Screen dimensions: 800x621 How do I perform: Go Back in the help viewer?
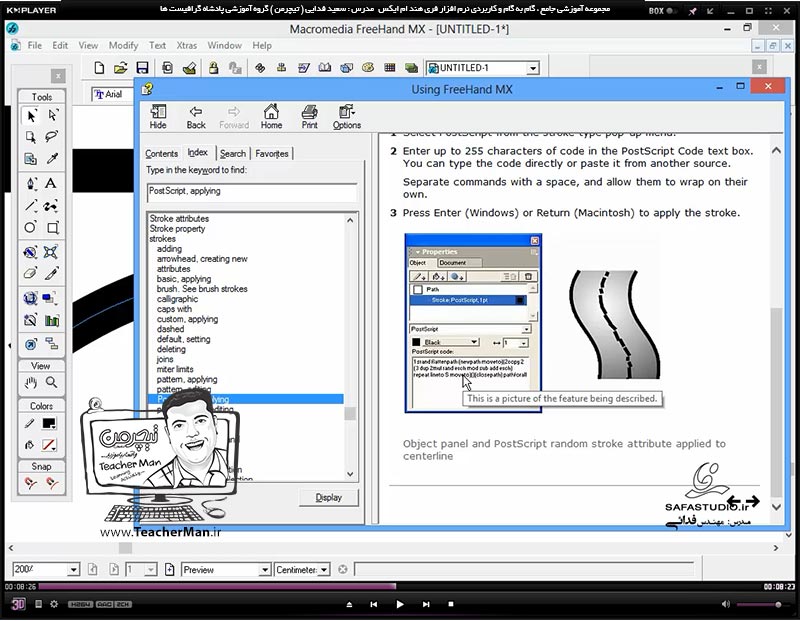click(x=196, y=117)
